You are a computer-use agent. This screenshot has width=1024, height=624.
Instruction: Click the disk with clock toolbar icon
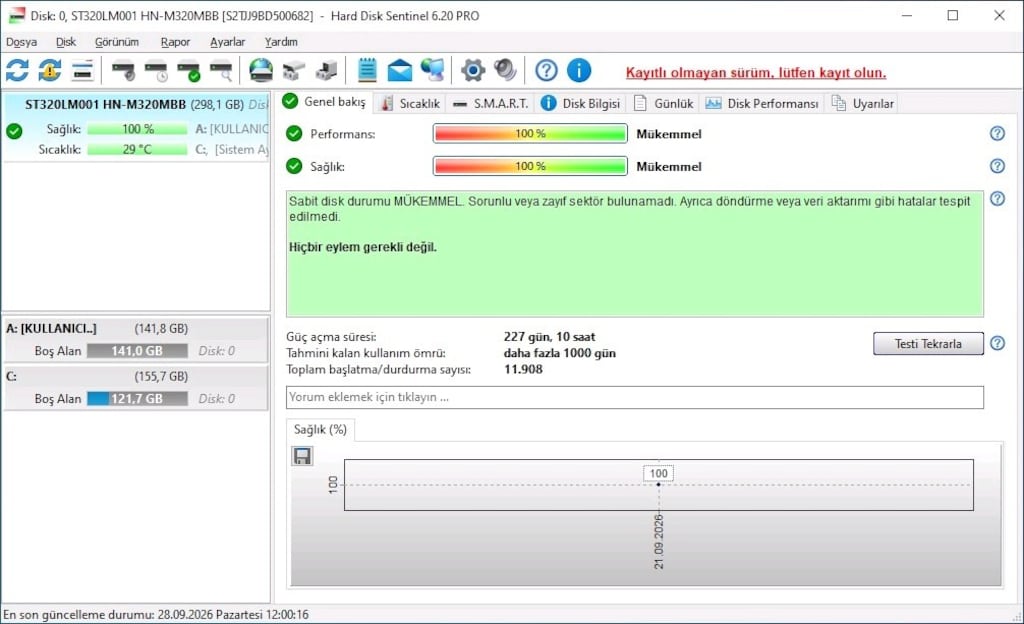click(157, 70)
